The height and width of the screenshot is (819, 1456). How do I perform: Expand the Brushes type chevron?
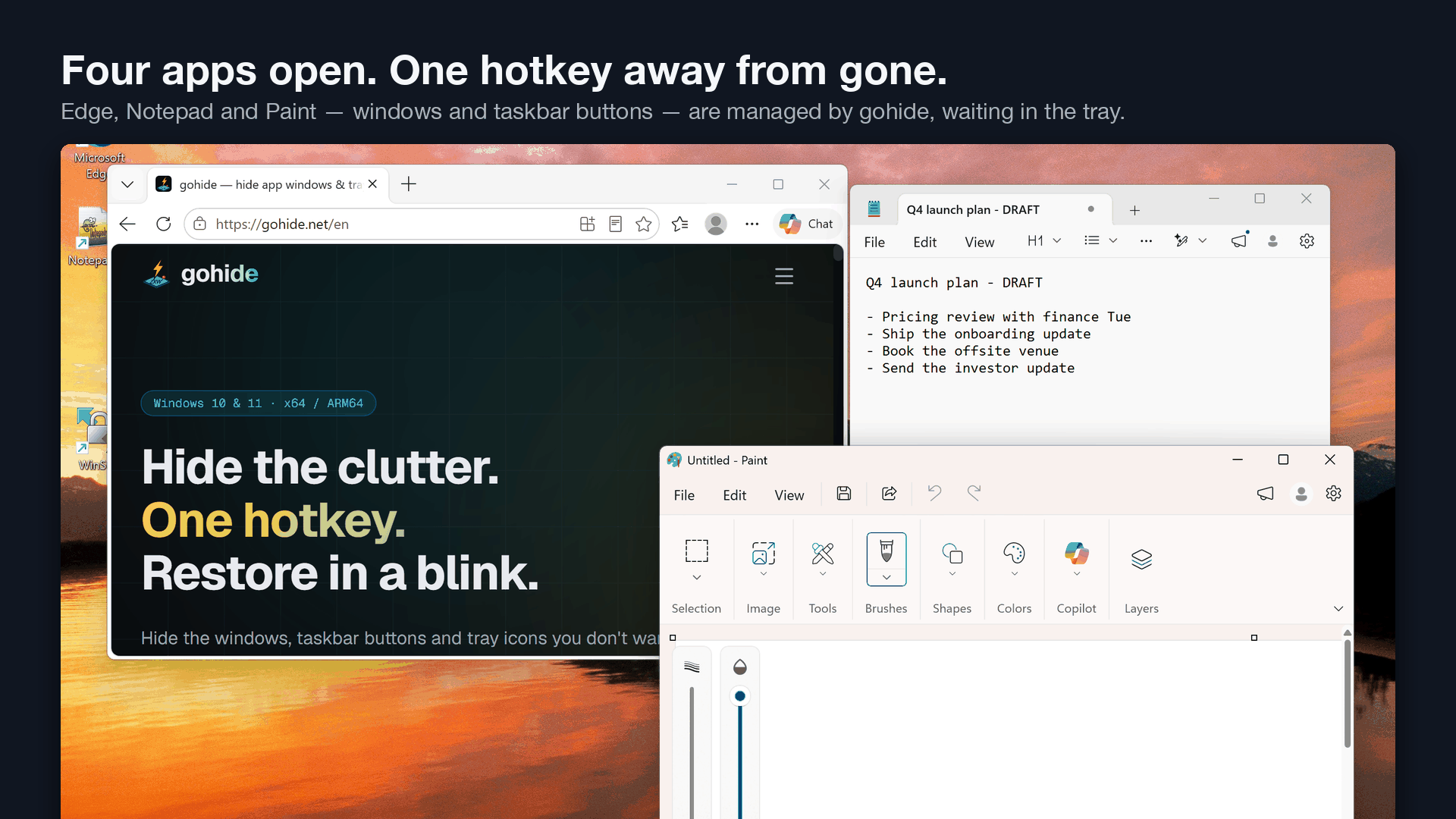click(x=886, y=578)
